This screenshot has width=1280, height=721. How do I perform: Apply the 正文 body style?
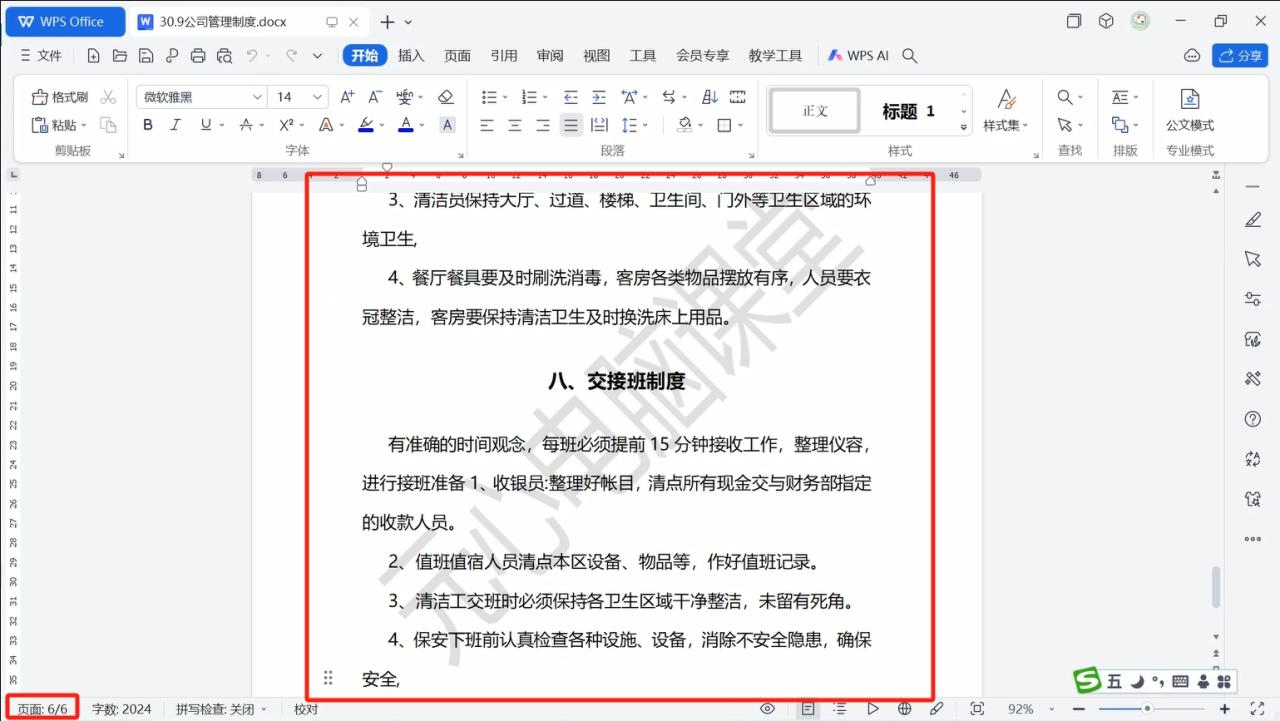coord(815,111)
